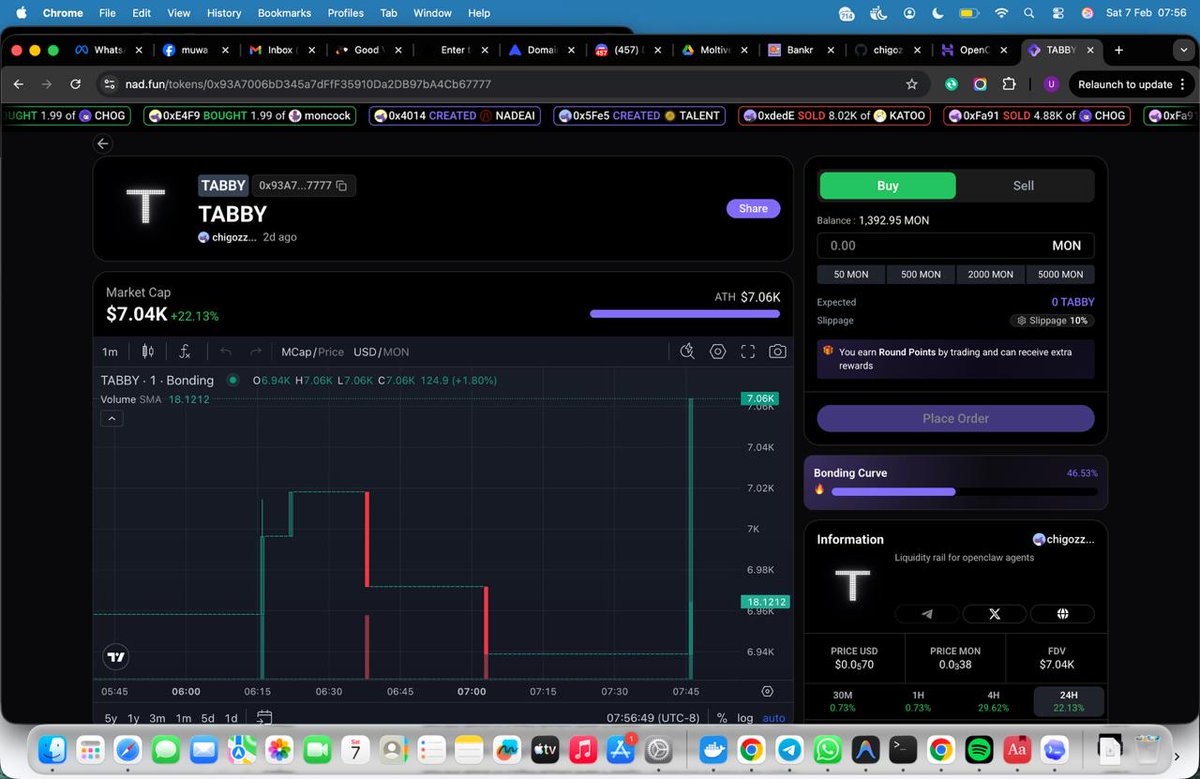Redo the chart action
Image resolution: width=1200 pixels, height=779 pixels.
pos(255,352)
